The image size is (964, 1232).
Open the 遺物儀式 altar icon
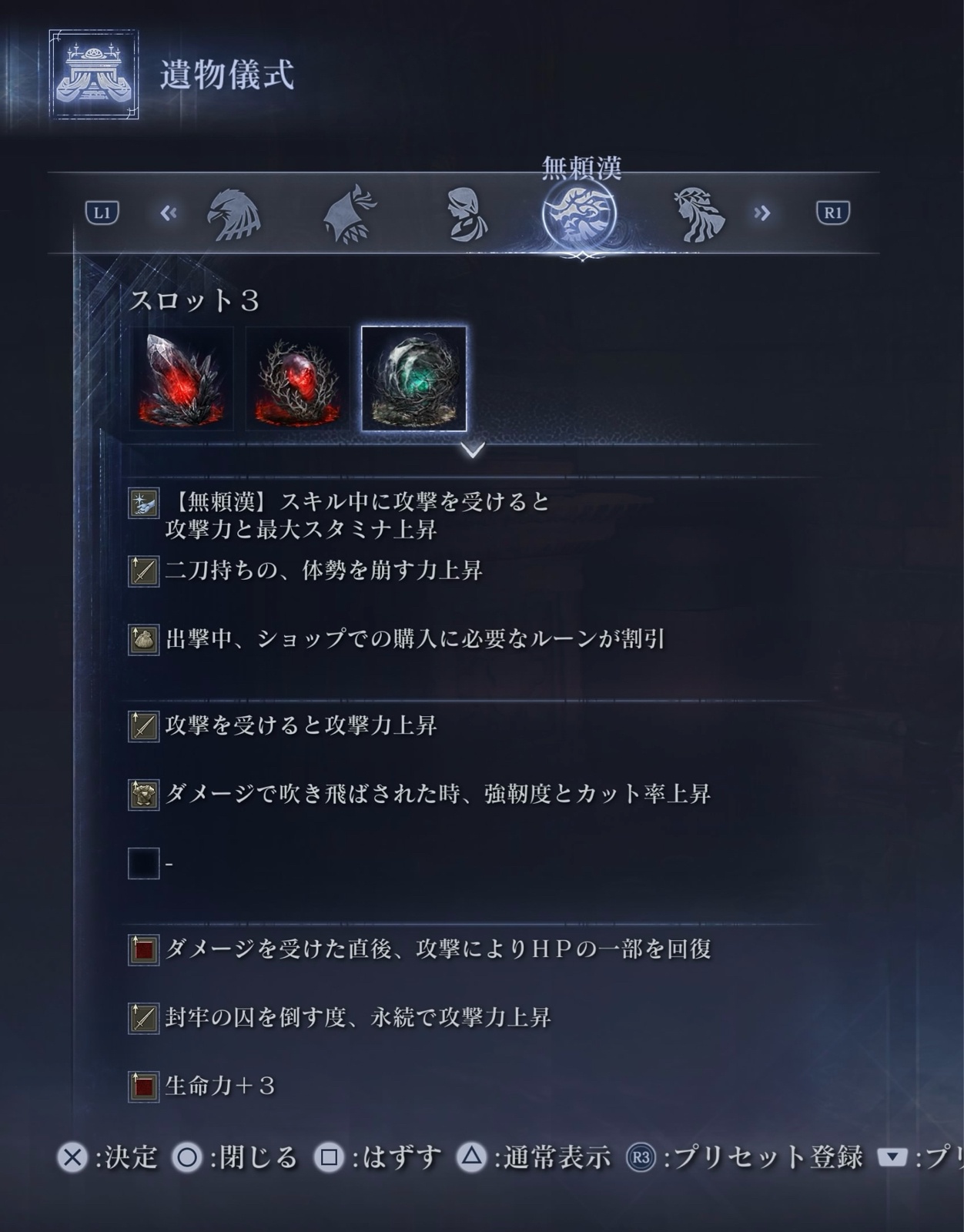94,75
